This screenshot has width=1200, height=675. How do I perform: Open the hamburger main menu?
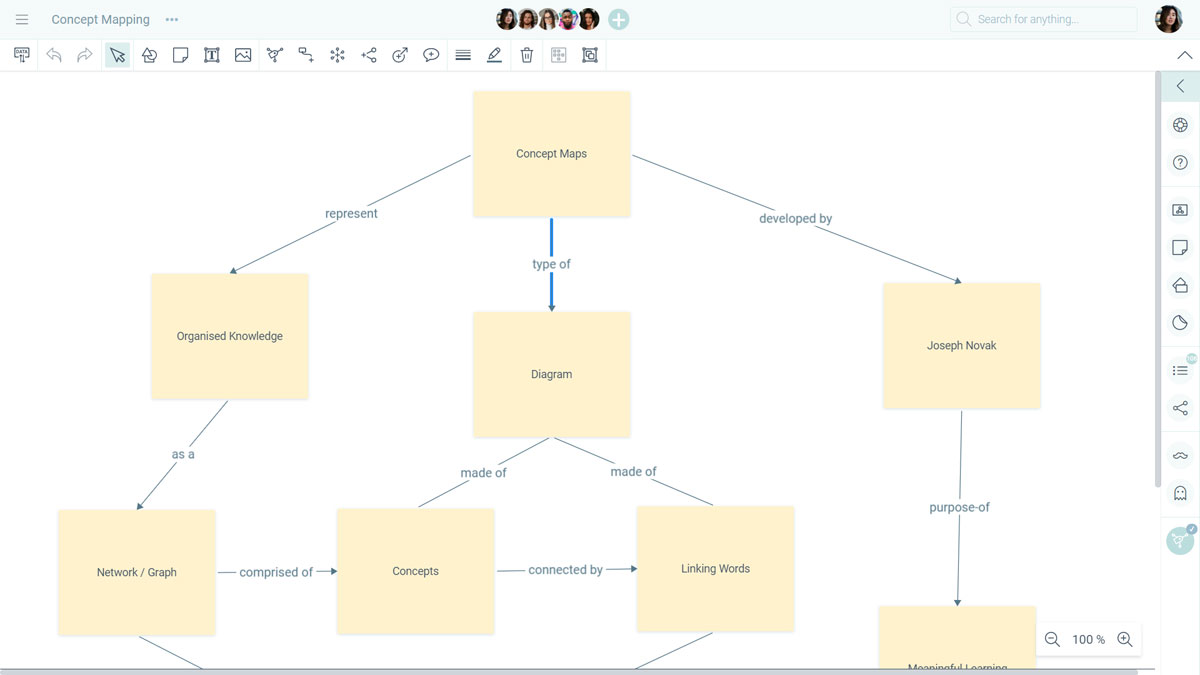click(x=22, y=19)
